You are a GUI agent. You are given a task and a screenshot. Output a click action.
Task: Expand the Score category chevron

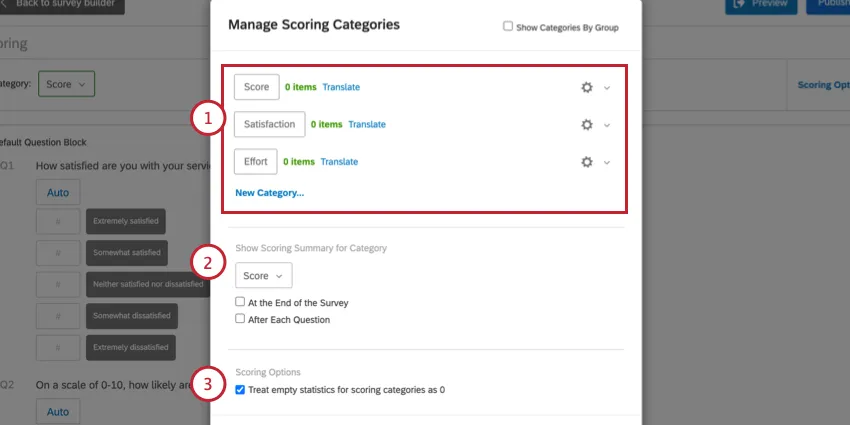(x=607, y=88)
